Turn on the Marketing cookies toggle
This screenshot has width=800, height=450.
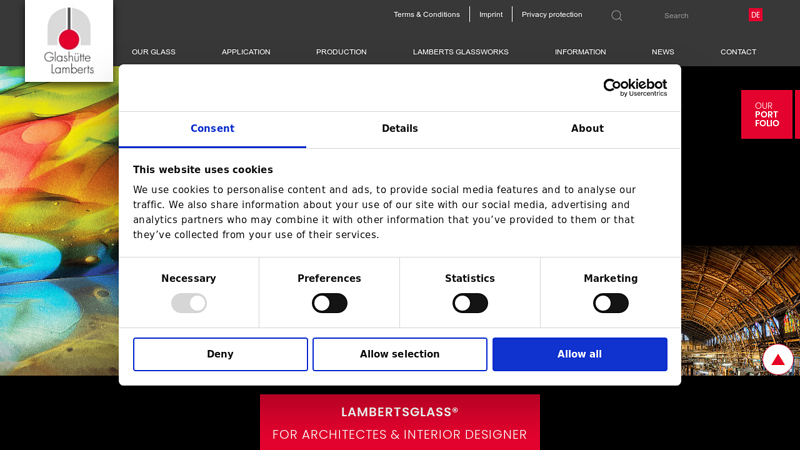coord(610,303)
